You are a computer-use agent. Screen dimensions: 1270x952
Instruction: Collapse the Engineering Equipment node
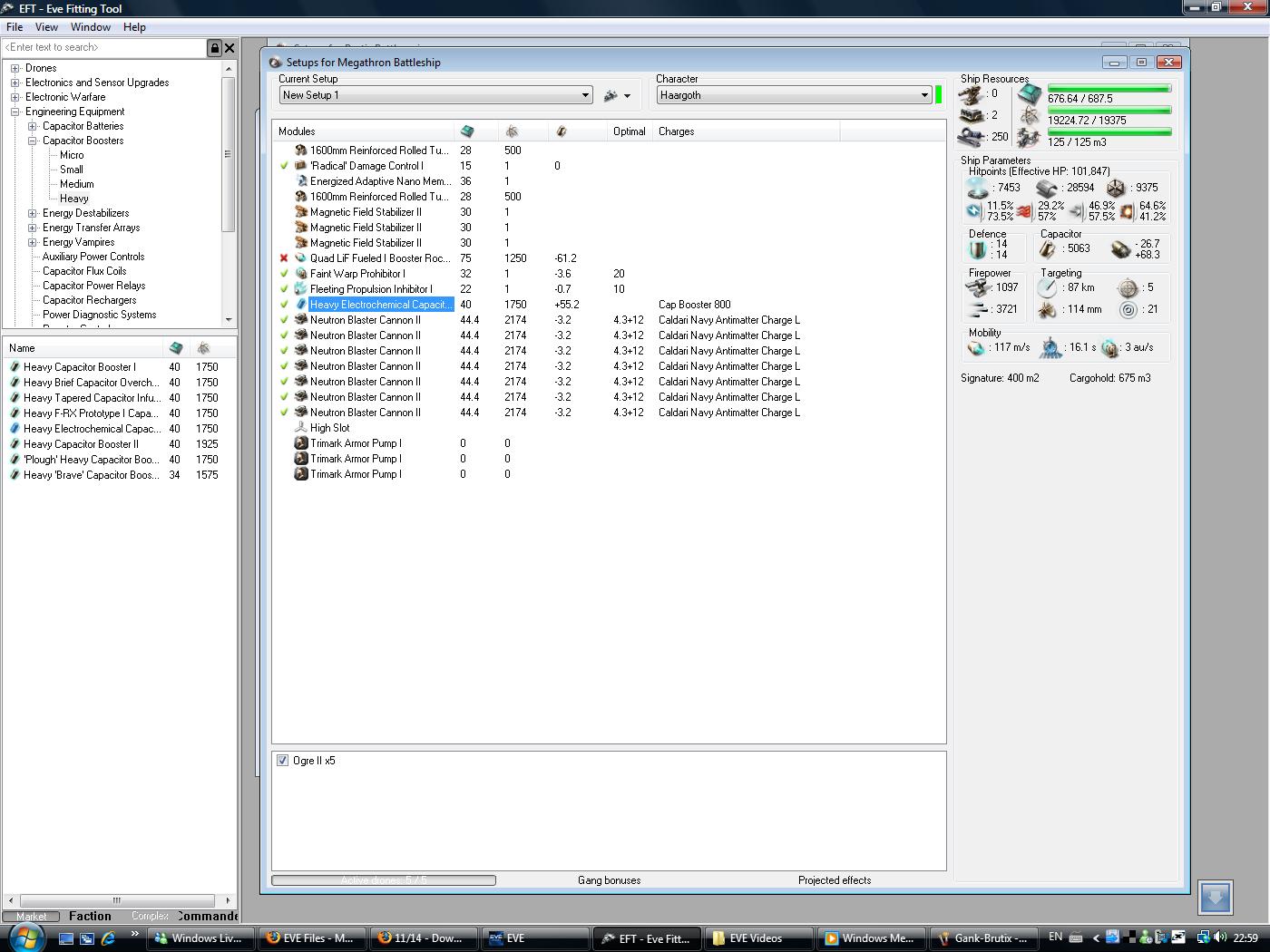15,112
